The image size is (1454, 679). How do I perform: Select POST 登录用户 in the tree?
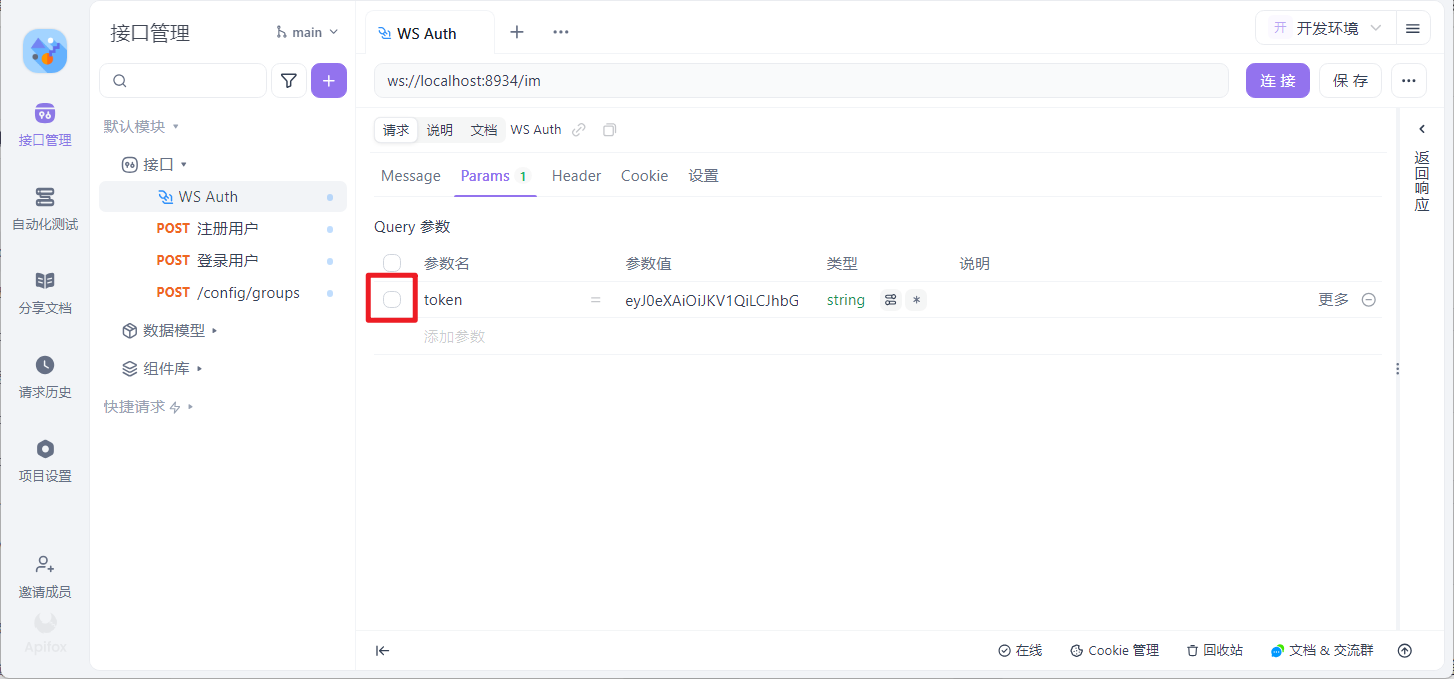pyautogui.click(x=223, y=261)
